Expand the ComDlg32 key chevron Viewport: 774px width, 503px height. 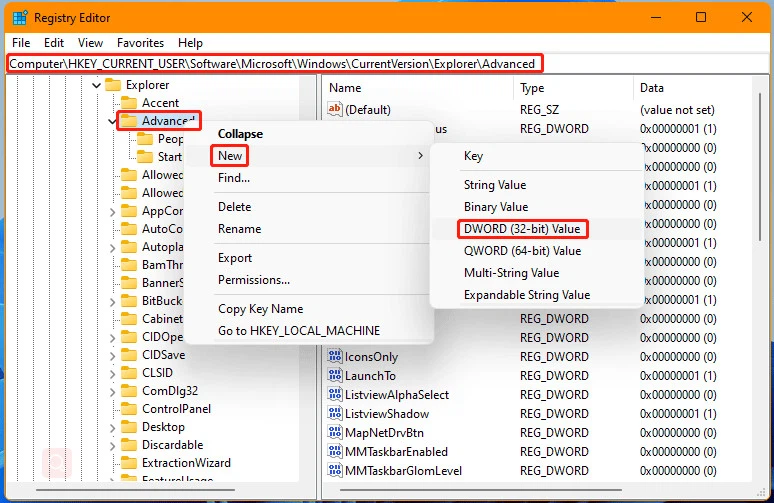[113, 391]
